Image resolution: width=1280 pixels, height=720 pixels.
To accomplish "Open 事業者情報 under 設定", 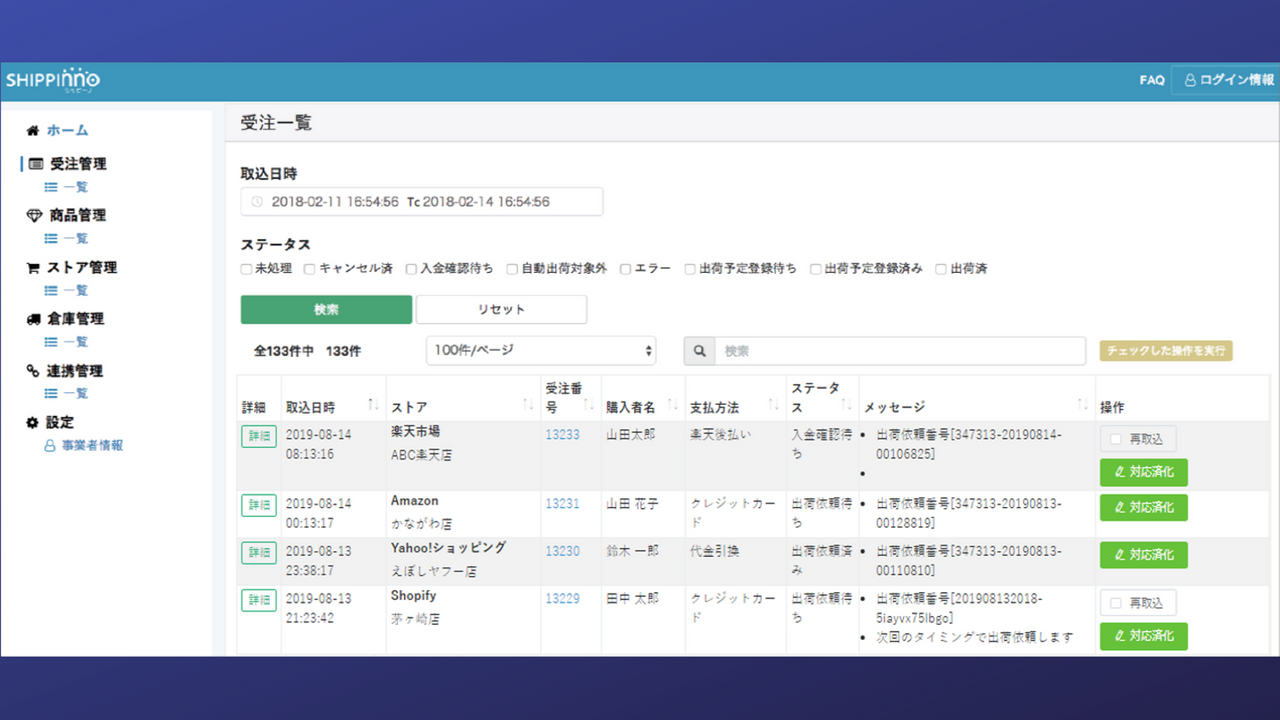I will pyautogui.click(x=93, y=446).
